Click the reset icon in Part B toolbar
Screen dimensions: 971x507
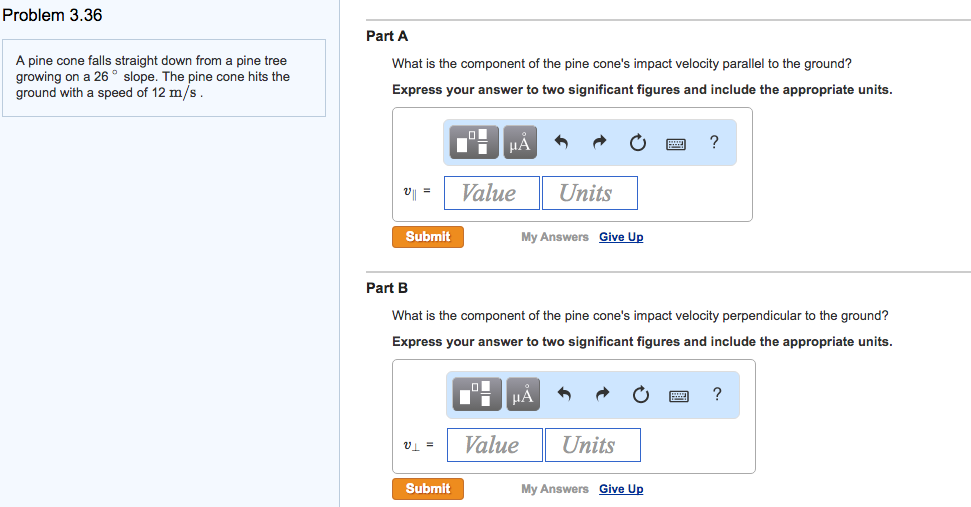(x=640, y=395)
